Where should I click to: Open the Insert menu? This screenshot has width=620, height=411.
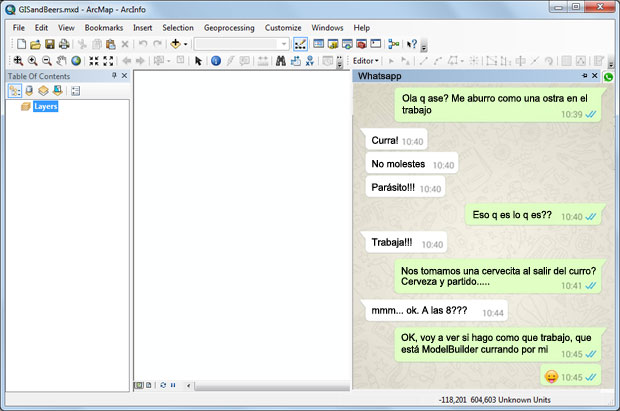[142, 28]
